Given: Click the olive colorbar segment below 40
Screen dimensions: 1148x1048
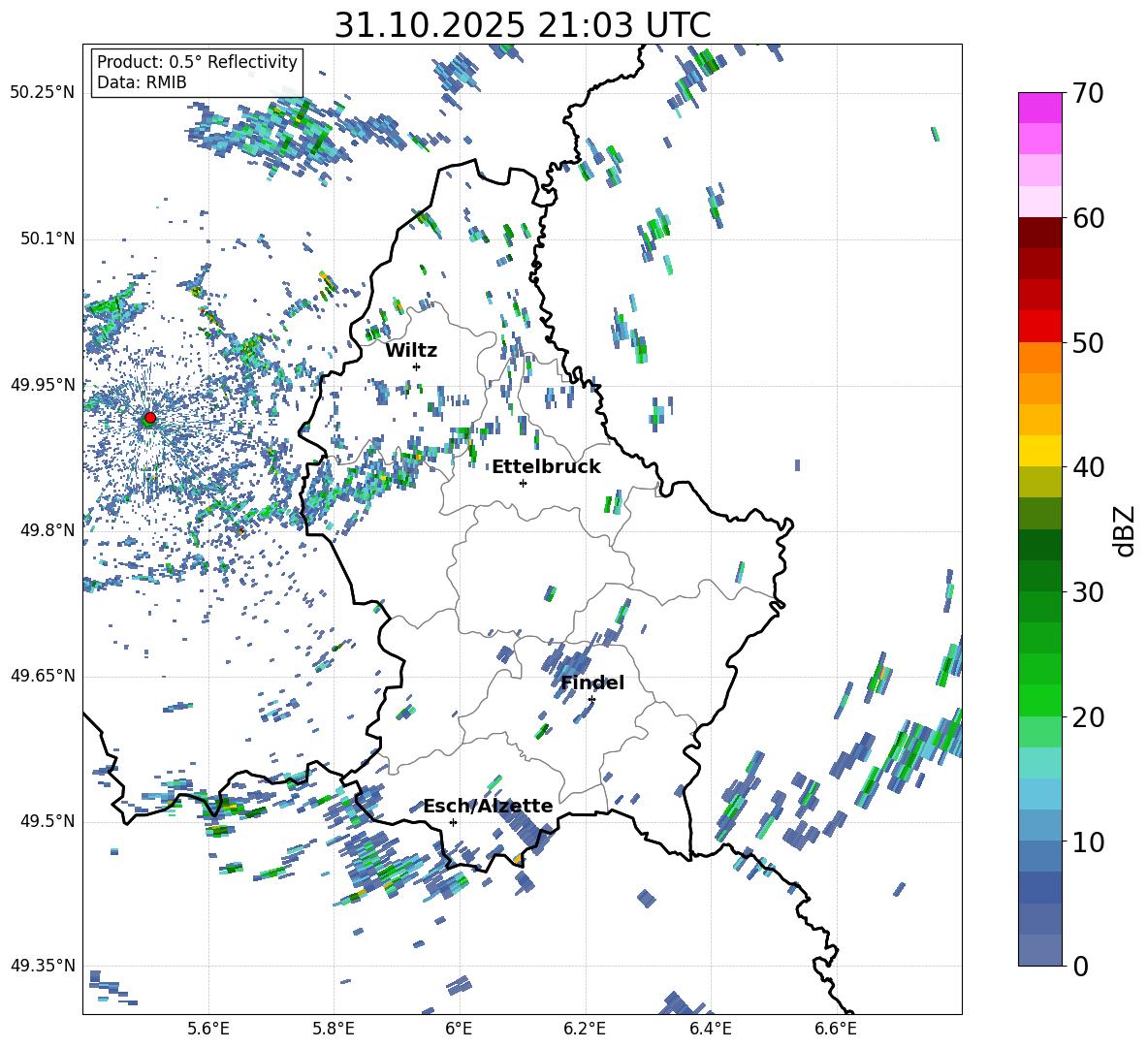Looking at the screenshot, I should [x=1040, y=482].
